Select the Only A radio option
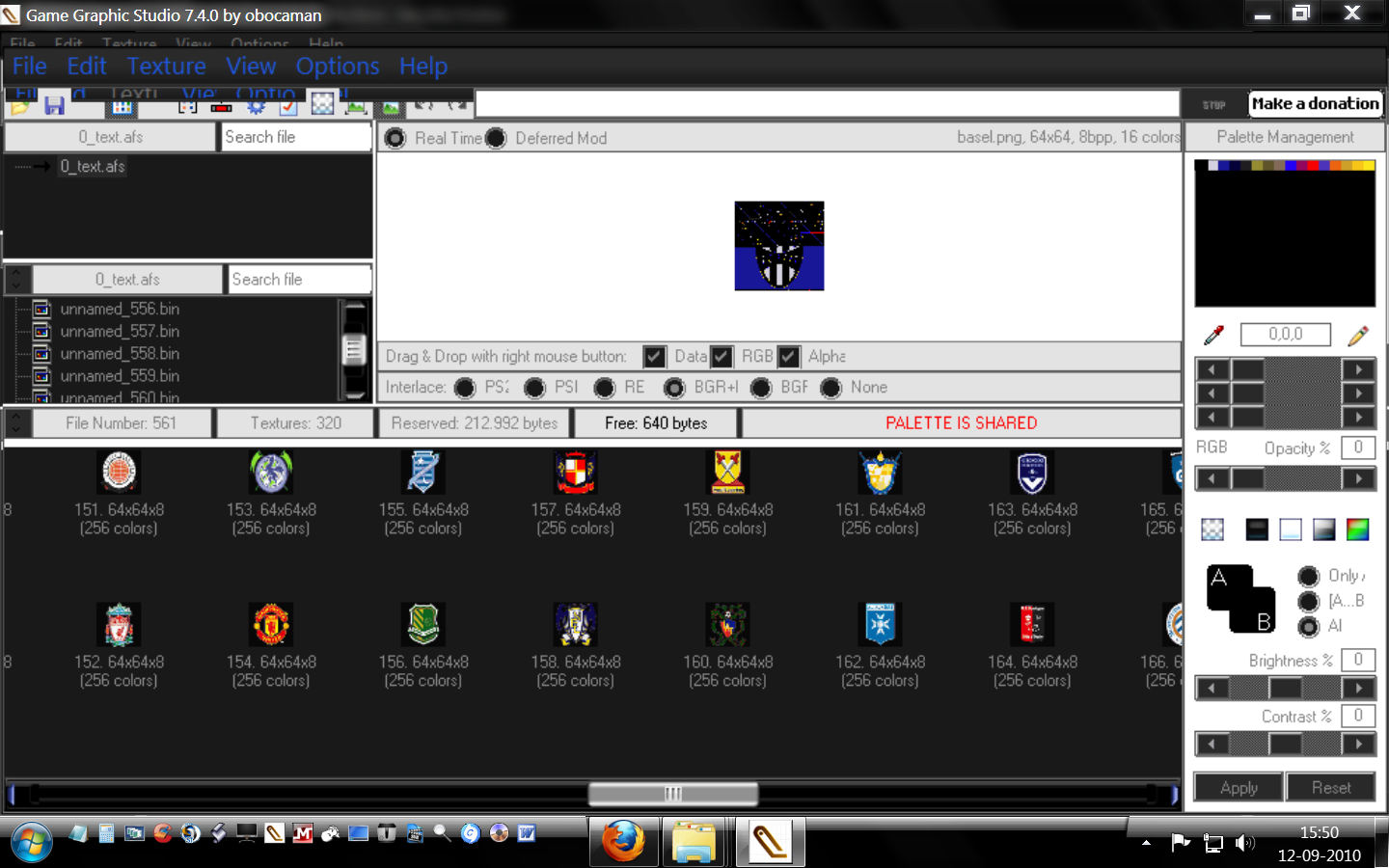This screenshot has width=1389, height=868. coord(1308,577)
